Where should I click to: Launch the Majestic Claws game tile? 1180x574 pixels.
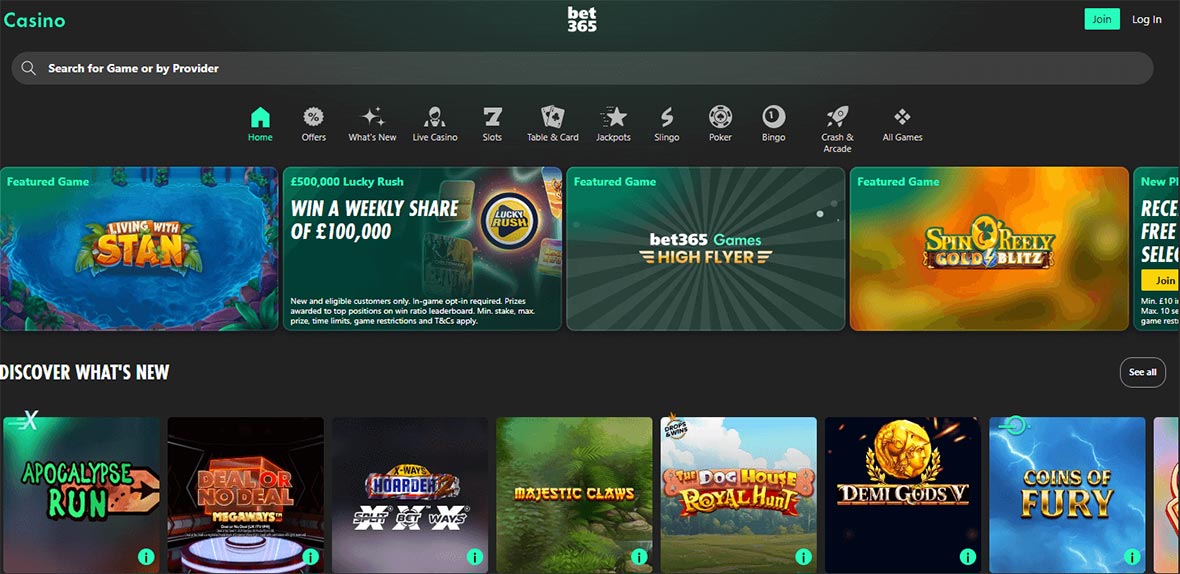574,495
